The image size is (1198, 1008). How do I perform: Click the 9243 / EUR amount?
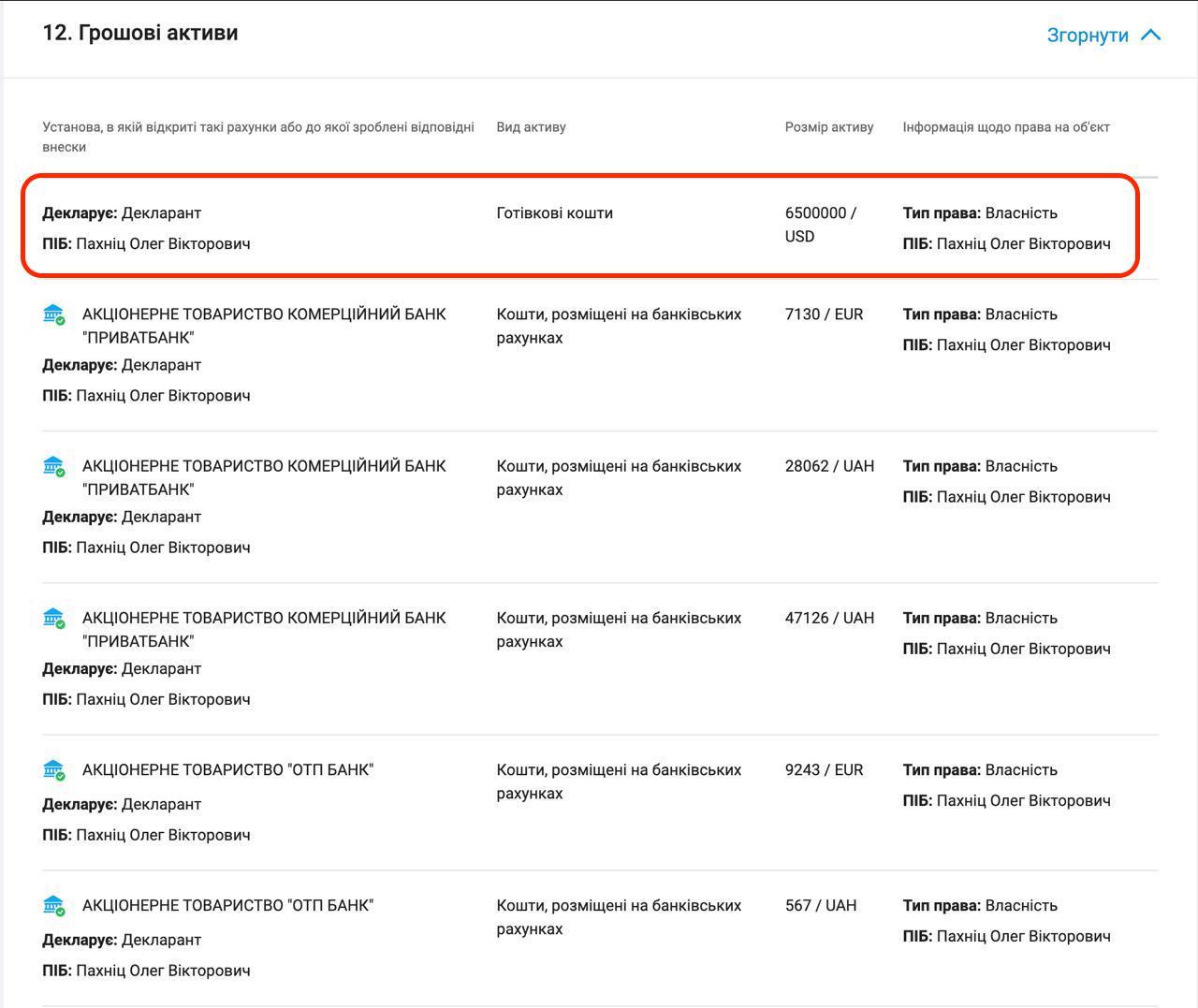[x=824, y=770]
